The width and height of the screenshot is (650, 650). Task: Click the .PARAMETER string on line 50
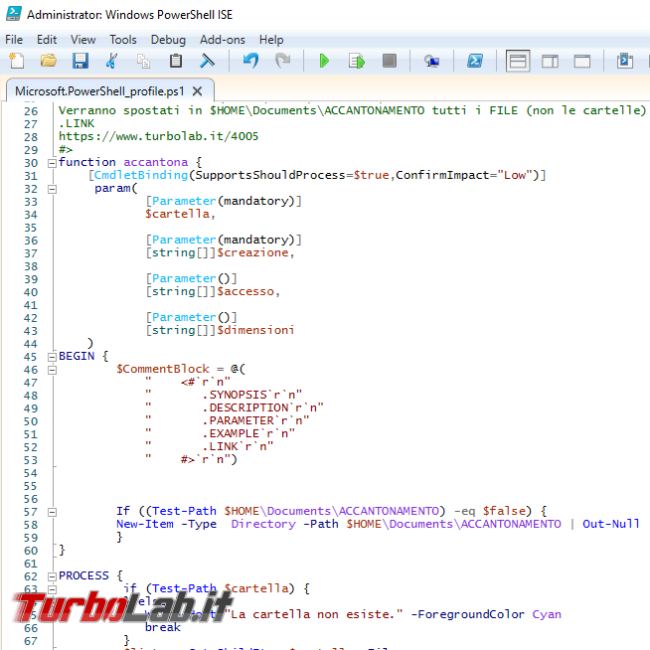pos(238,420)
